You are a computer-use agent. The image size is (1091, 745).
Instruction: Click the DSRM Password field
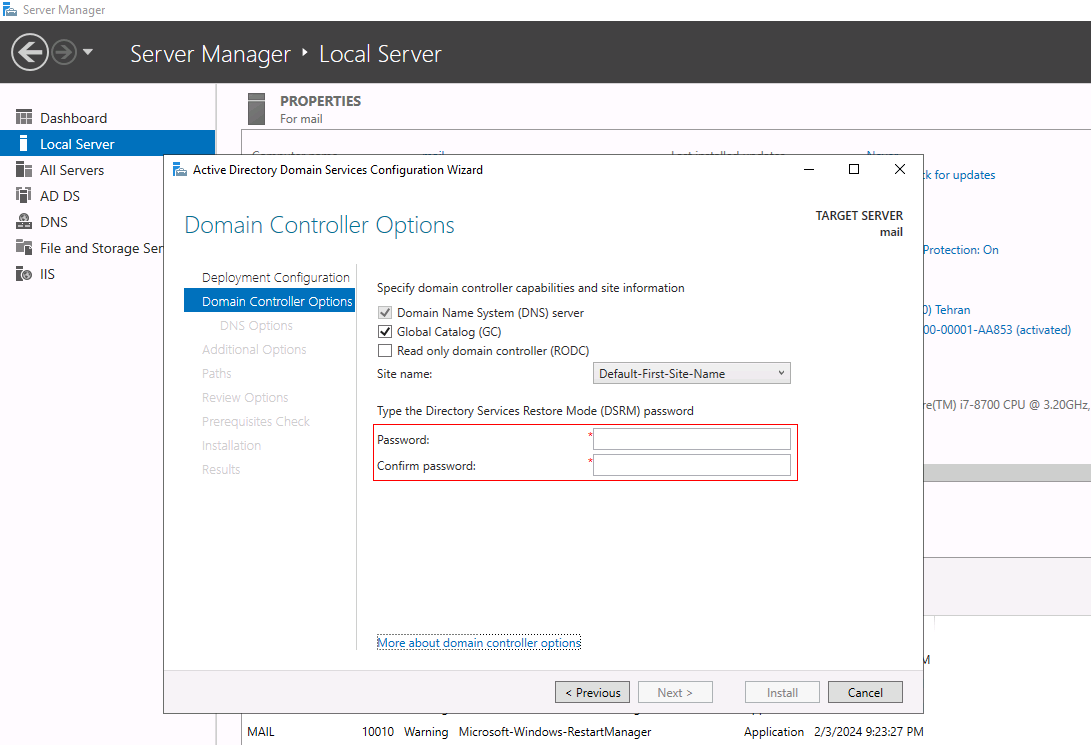pos(692,440)
